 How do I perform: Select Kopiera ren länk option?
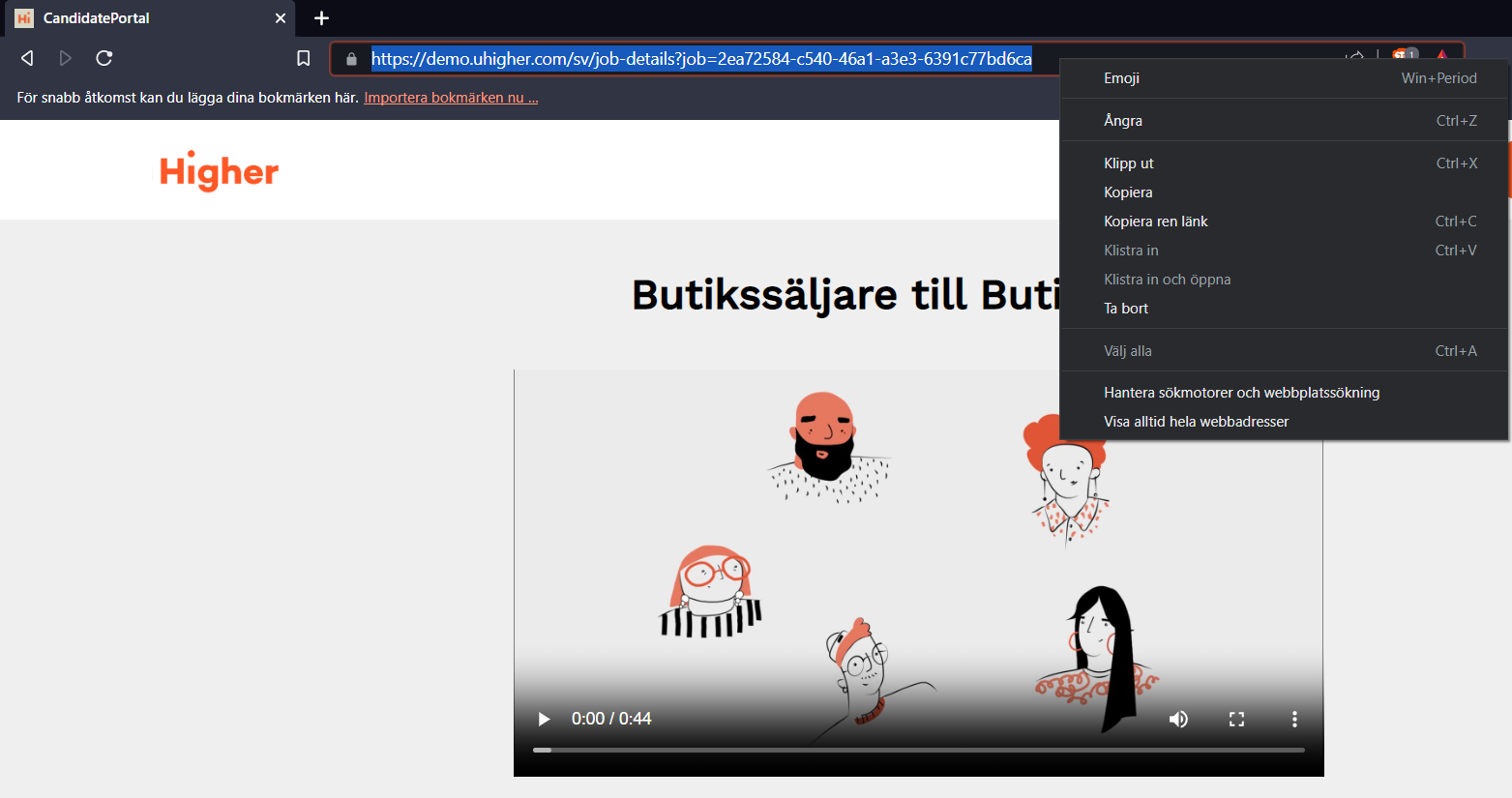[1156, 222]
